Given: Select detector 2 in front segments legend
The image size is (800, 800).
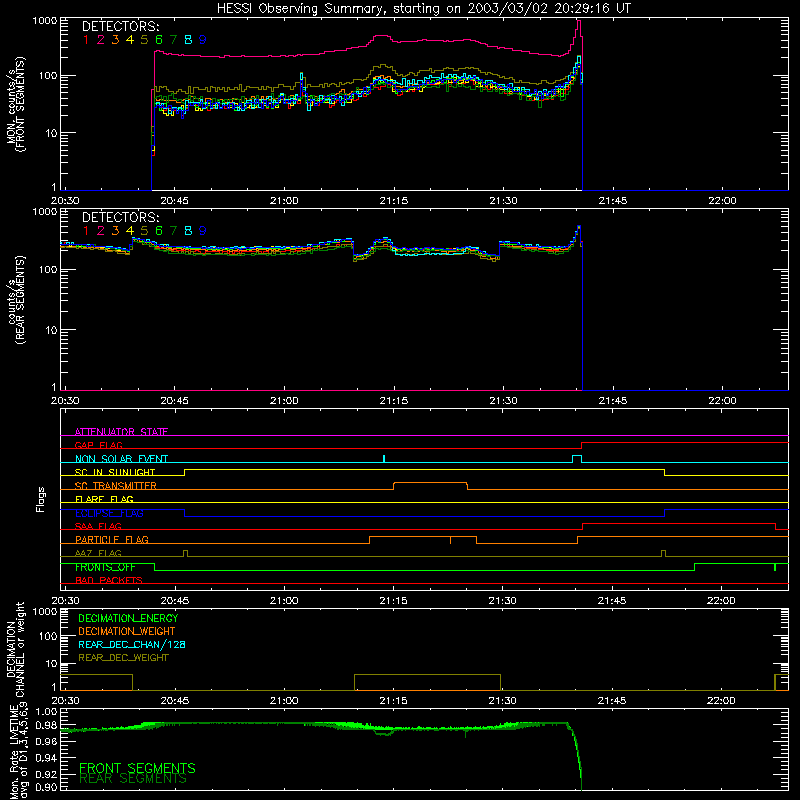Looking at the screenshot, I should click(101, 40).
